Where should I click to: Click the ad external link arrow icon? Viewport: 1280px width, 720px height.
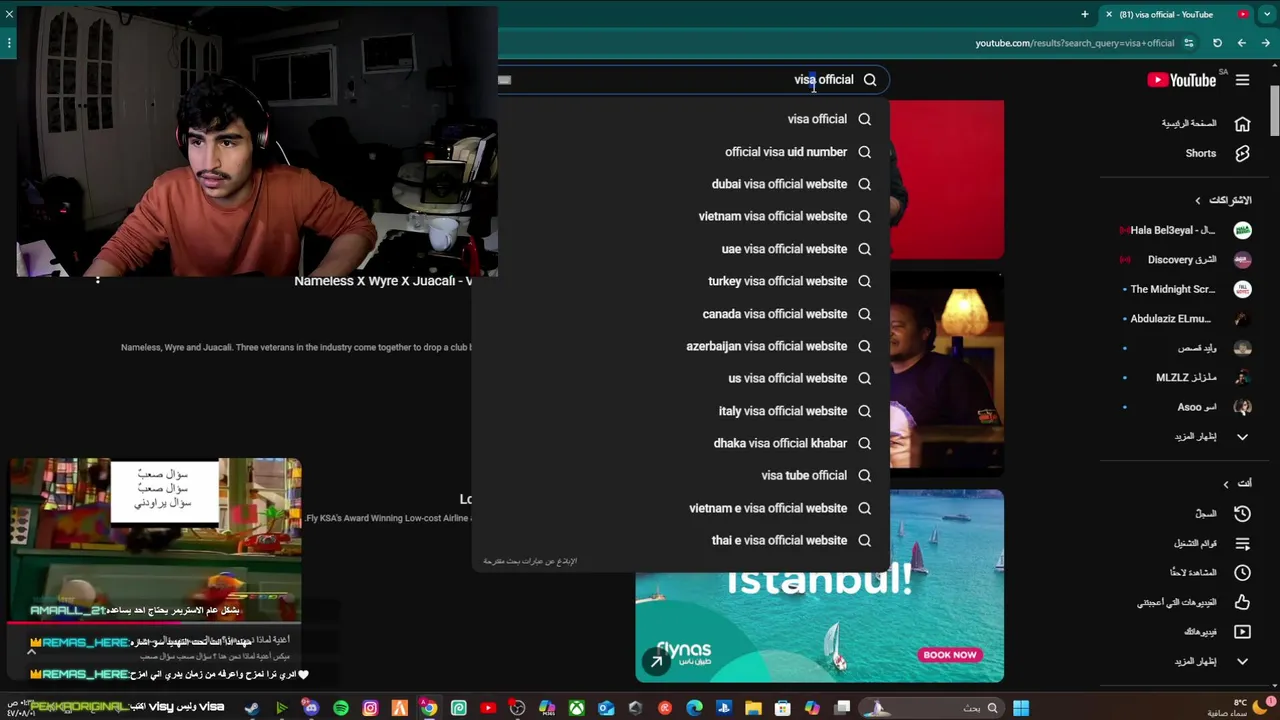click(656, 661)
